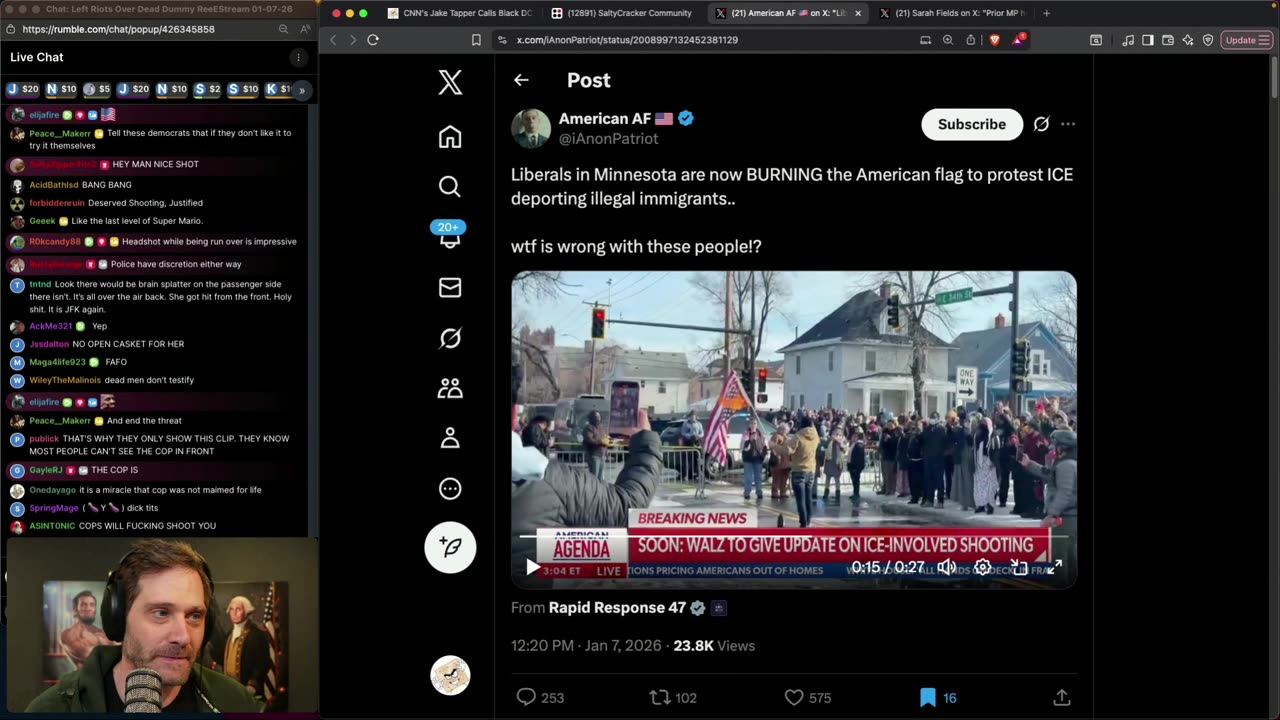Screen dimensions: 1280x720
Task: Open Brave Shields lion icon
Action: coord(994,40)
